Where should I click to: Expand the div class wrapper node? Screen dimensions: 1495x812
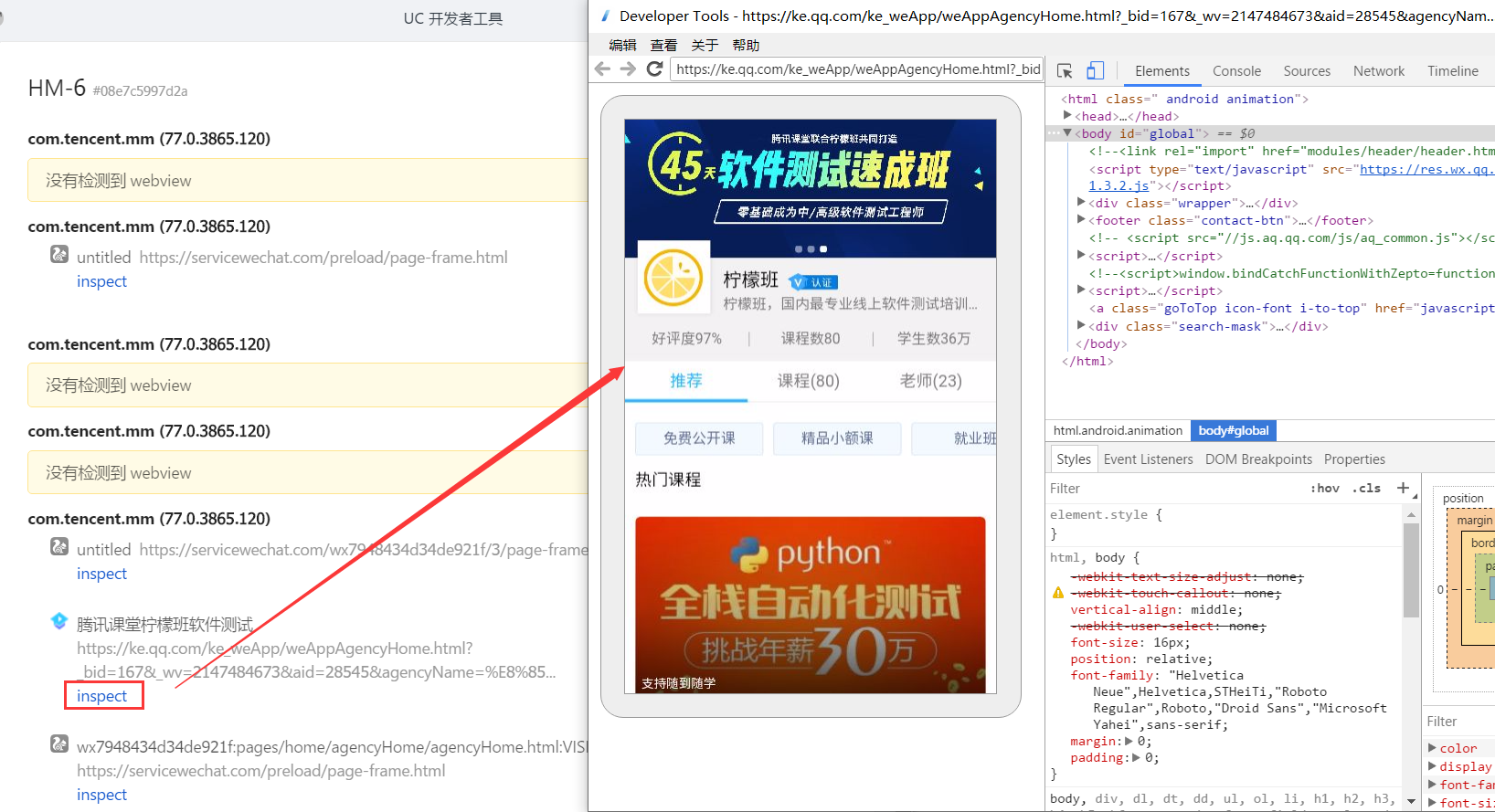1081,203
